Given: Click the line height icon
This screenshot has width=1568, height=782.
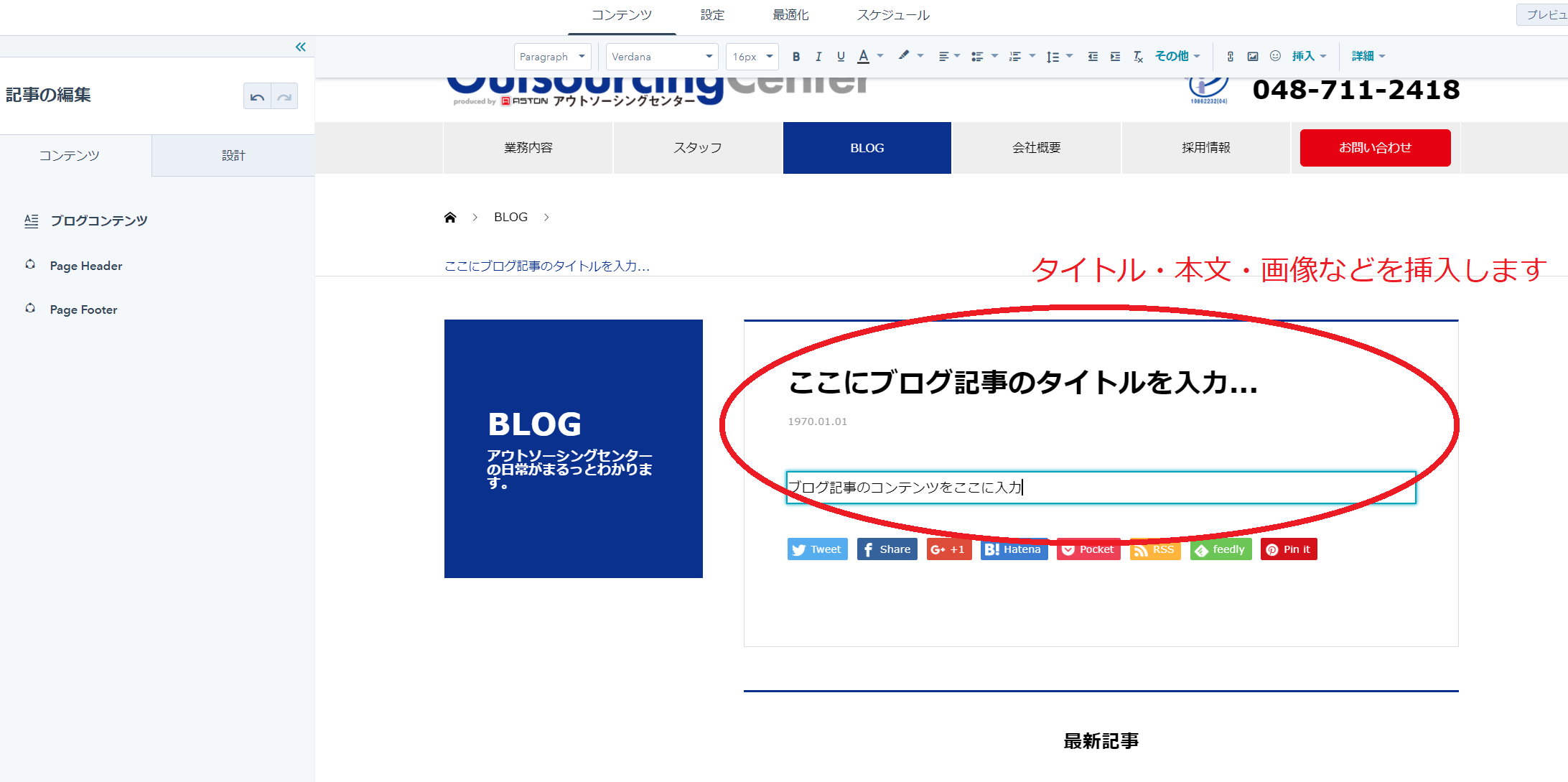Looking at the screenshot, I should 1053,57.
